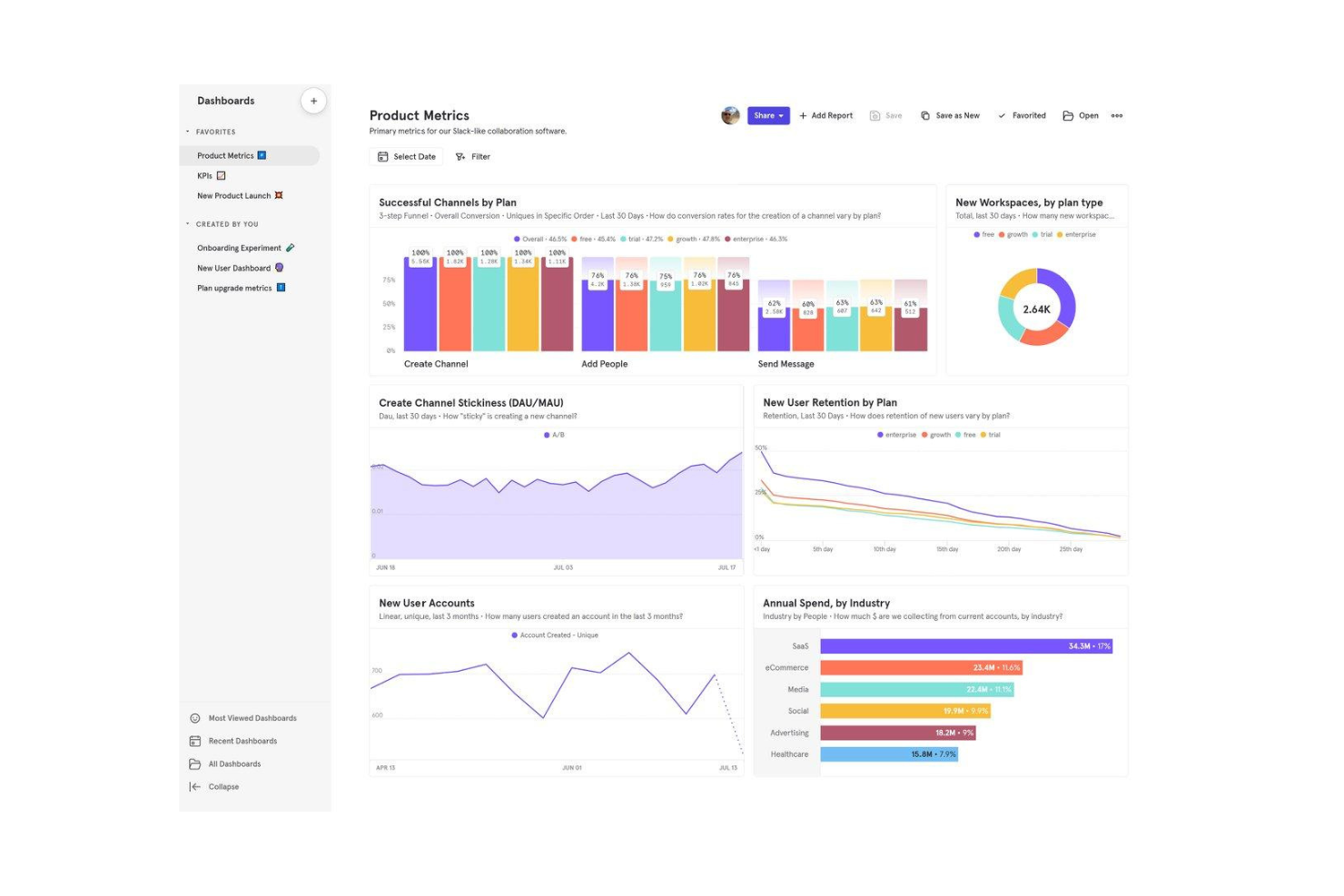Toggle the A/B series in the Stickiness legend
Viewport: 1344px width, 896px height.
(554, 435)
